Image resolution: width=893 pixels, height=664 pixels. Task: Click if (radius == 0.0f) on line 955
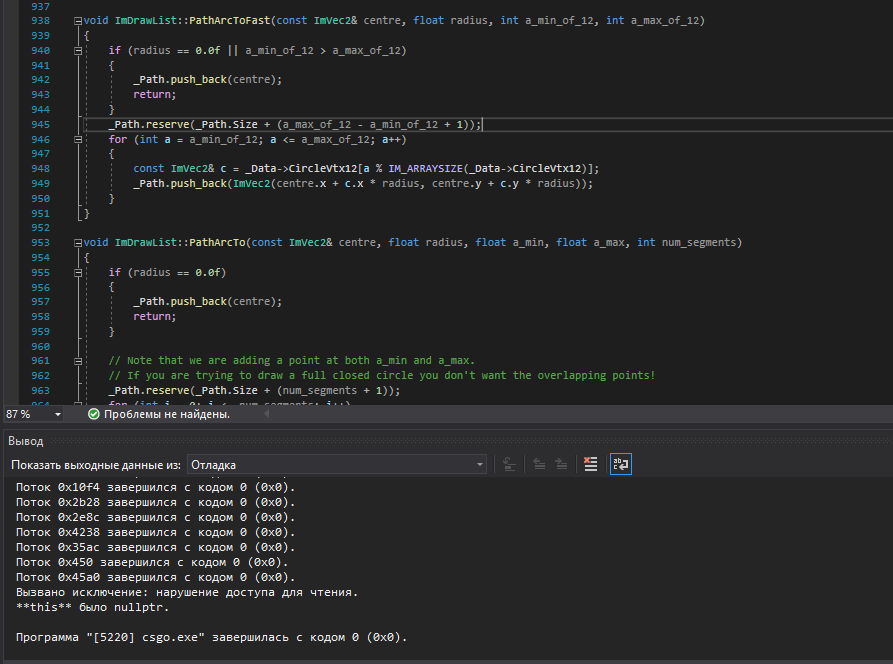pyautogui.click(x=167, y=273)
